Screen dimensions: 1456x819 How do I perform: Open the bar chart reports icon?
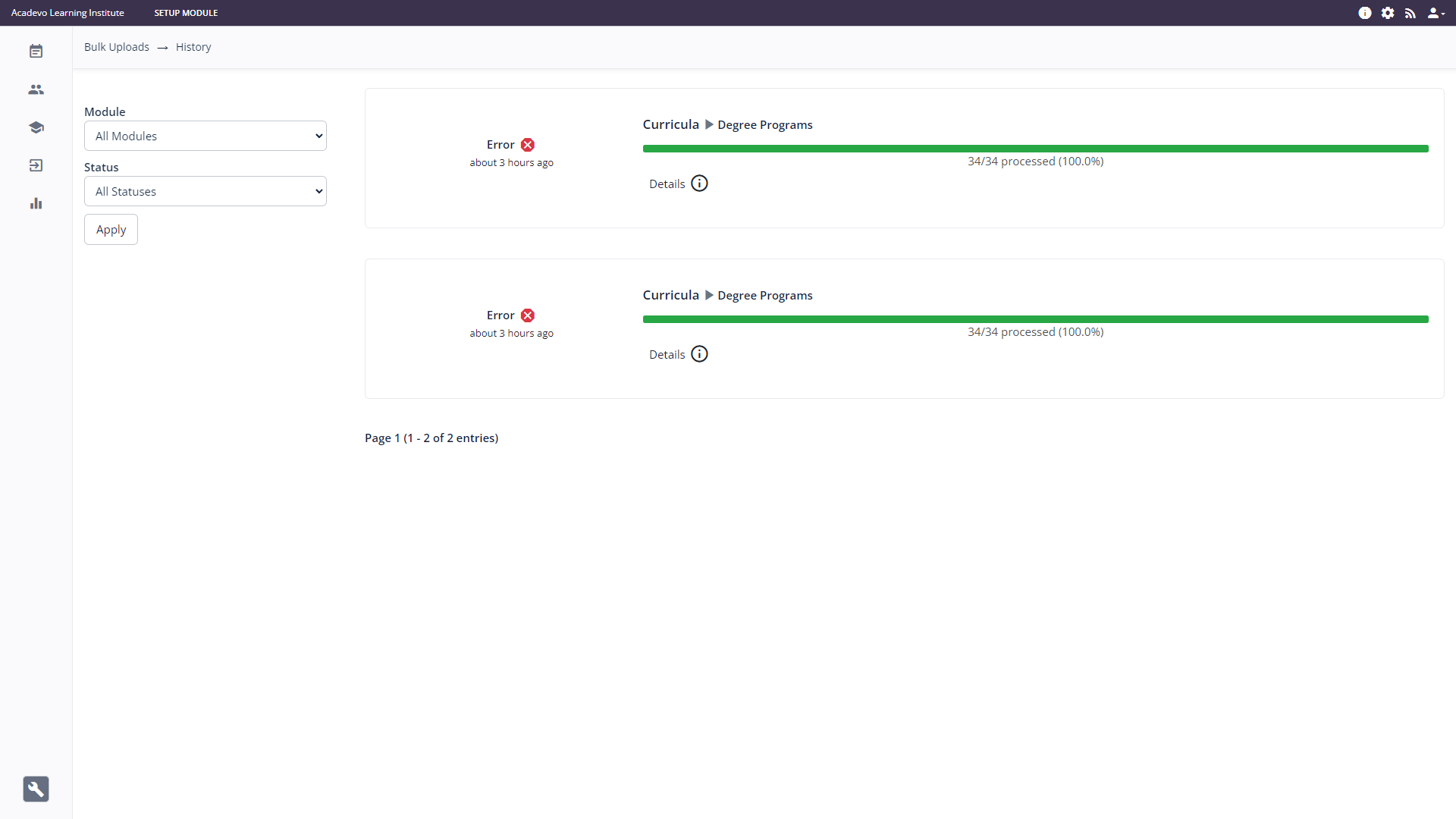click(36, 203)
